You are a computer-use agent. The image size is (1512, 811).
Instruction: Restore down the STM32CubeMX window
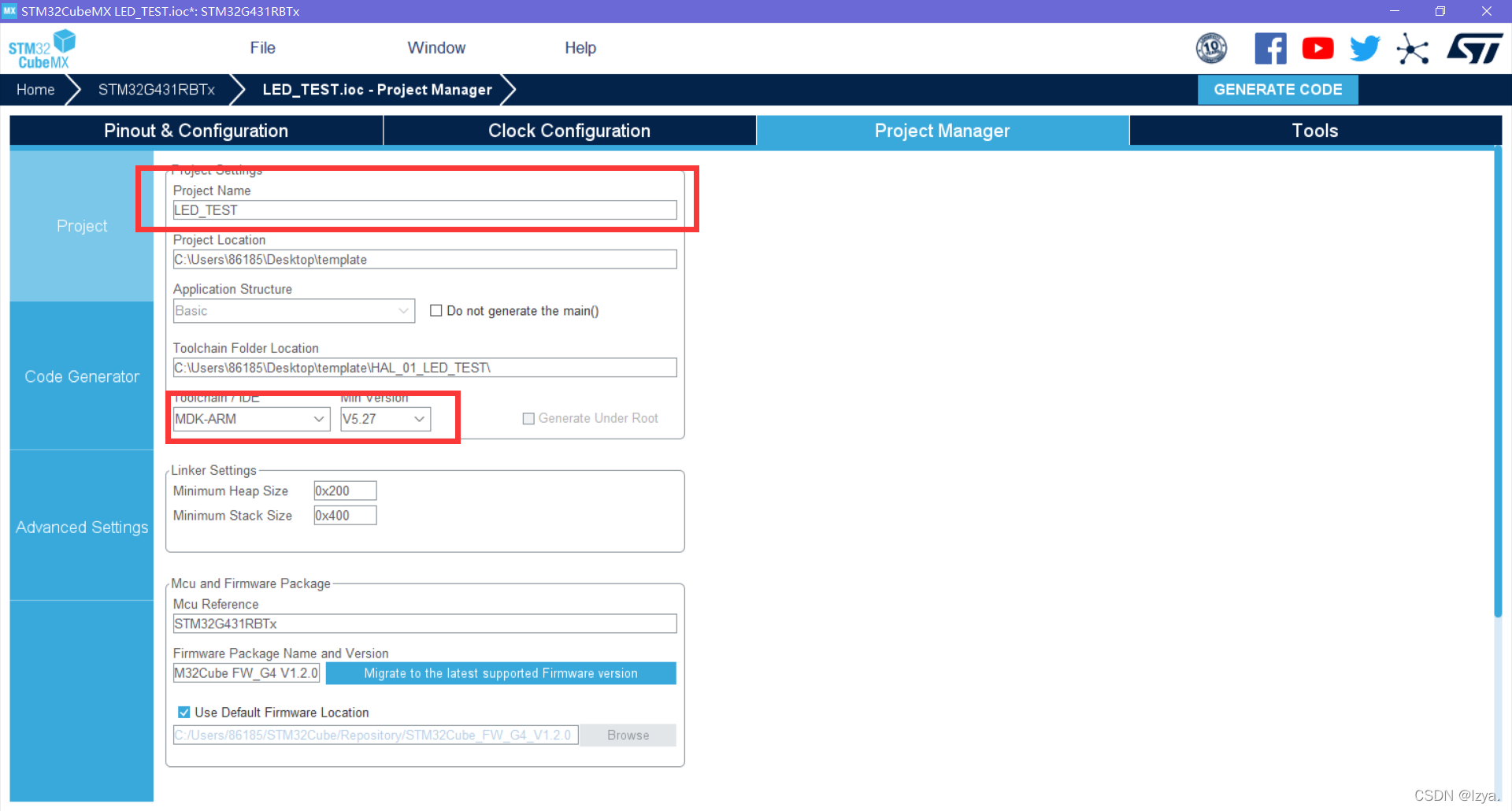(1440, 11)
